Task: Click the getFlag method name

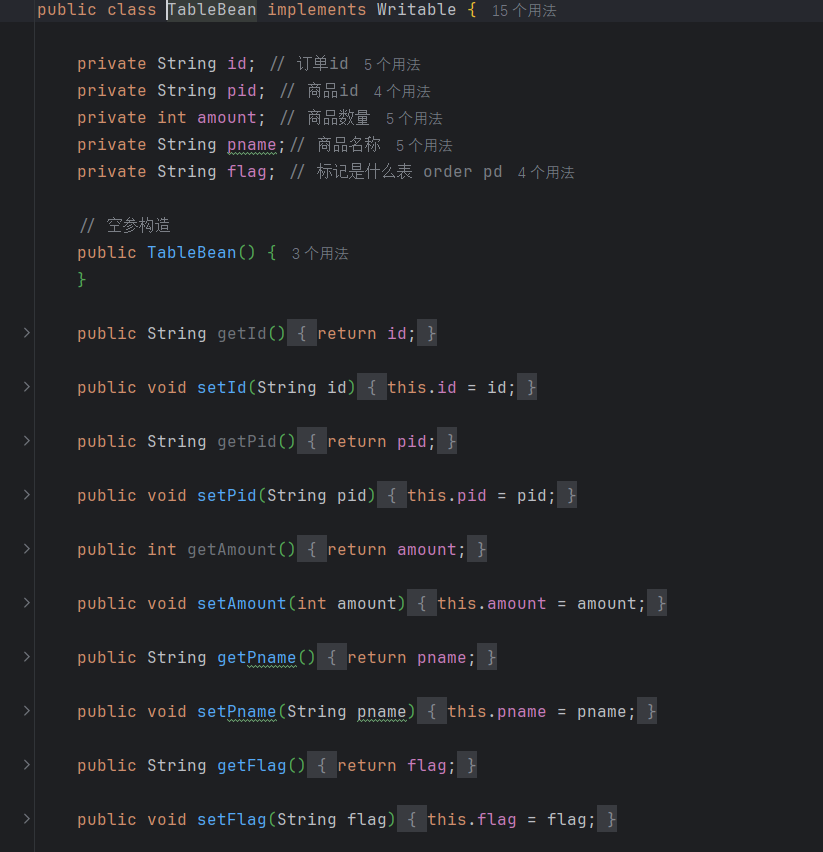Action: click(x=250, y=765)
